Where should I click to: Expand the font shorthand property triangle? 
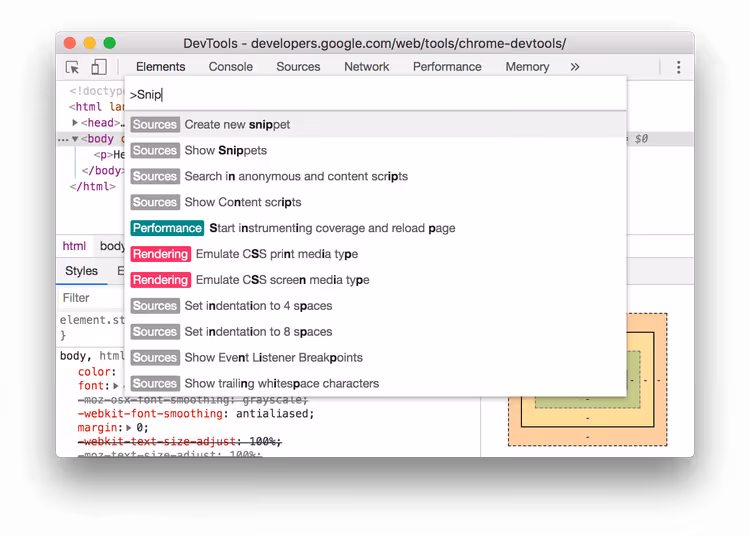pyautogui.click(x=115, y=386)
